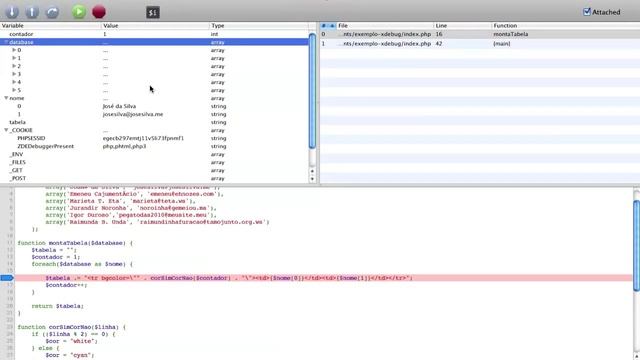
Task: Click the red Stop debugging button
Action: [99, 12]
